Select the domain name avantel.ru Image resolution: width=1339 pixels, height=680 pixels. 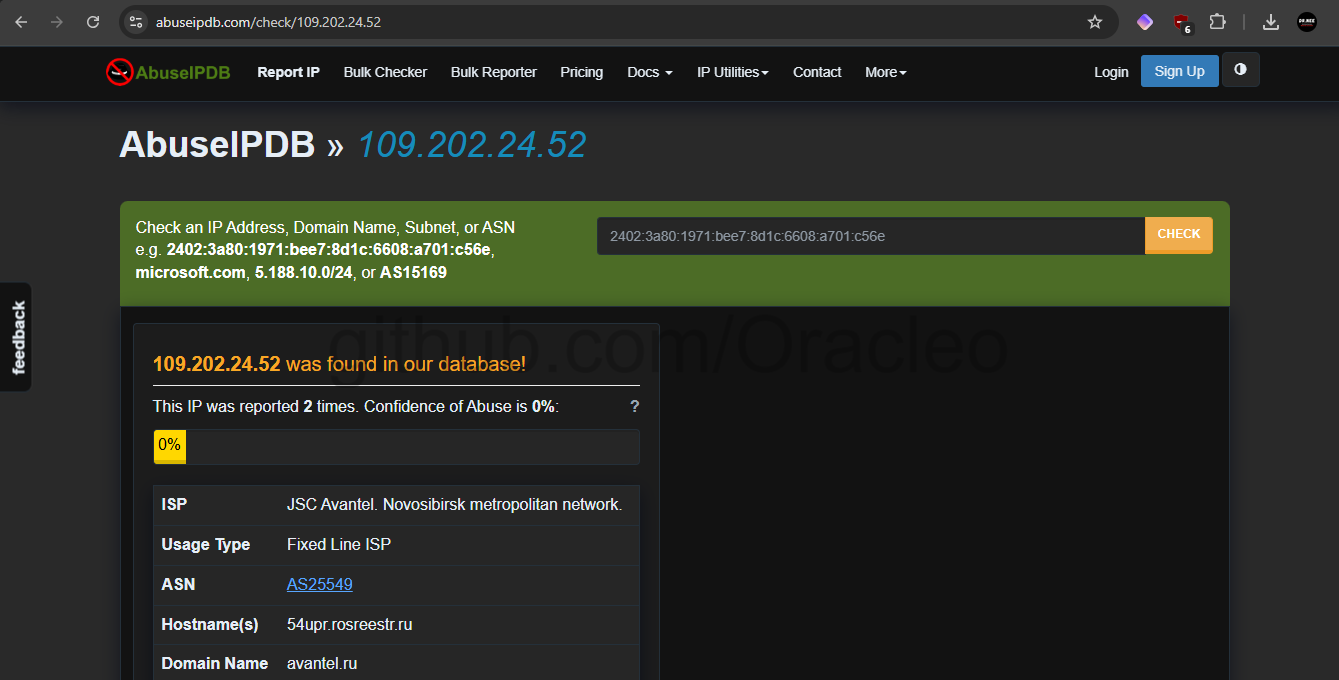[322, 663]
